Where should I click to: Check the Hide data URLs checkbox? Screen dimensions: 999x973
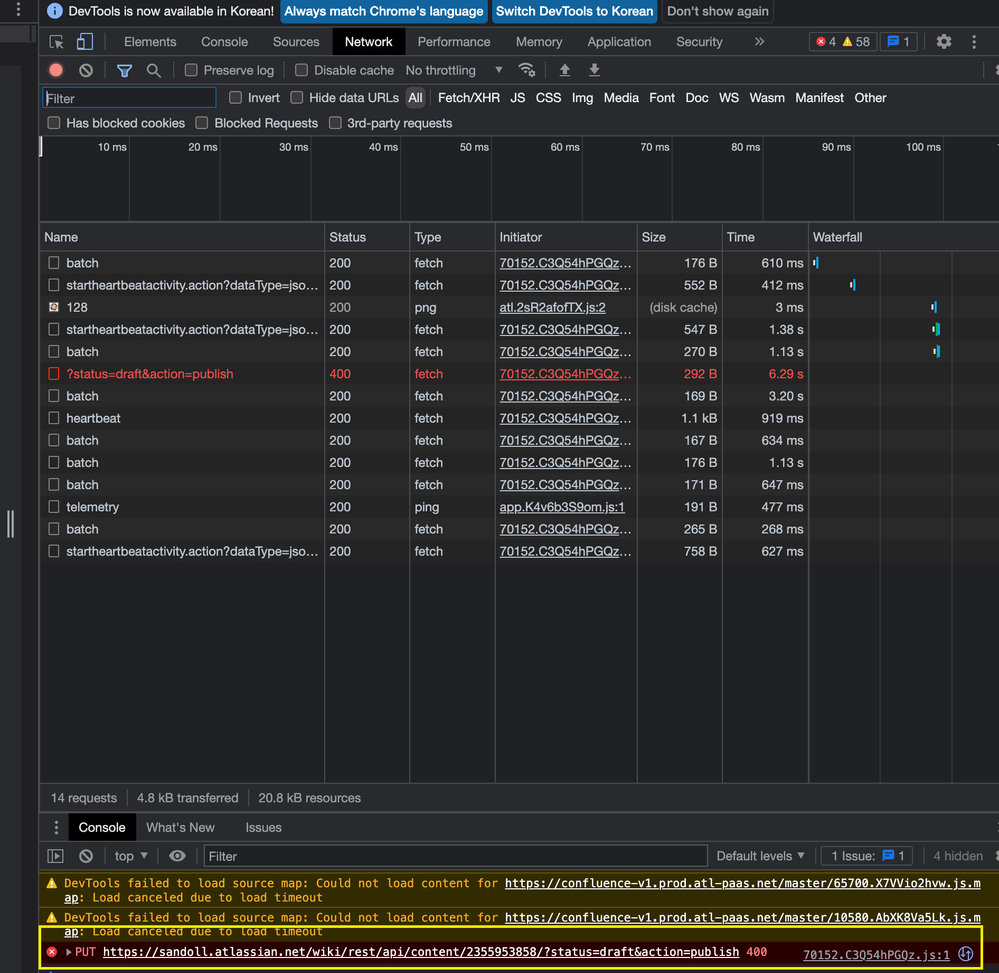297,97
